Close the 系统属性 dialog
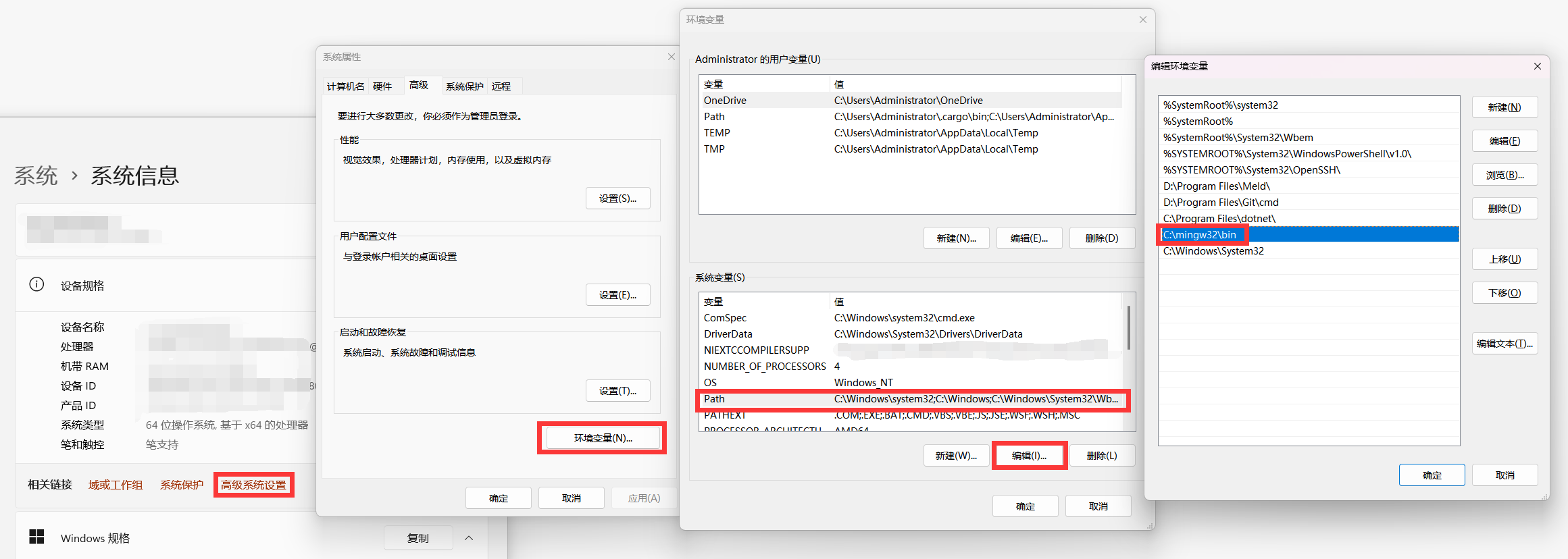The width and height of the screenshot is (1568, 559). point(671,57)
